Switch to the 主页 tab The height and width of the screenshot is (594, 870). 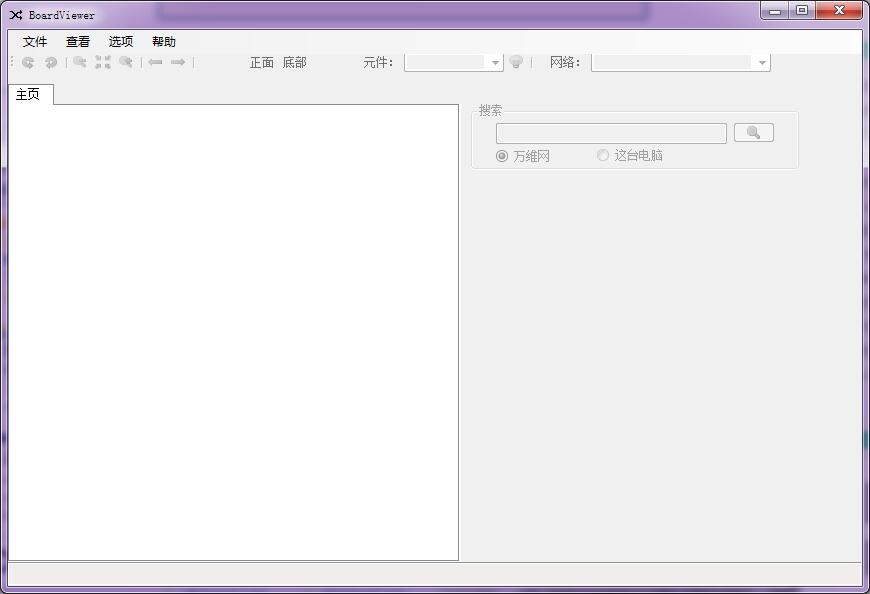pos(28,94)
